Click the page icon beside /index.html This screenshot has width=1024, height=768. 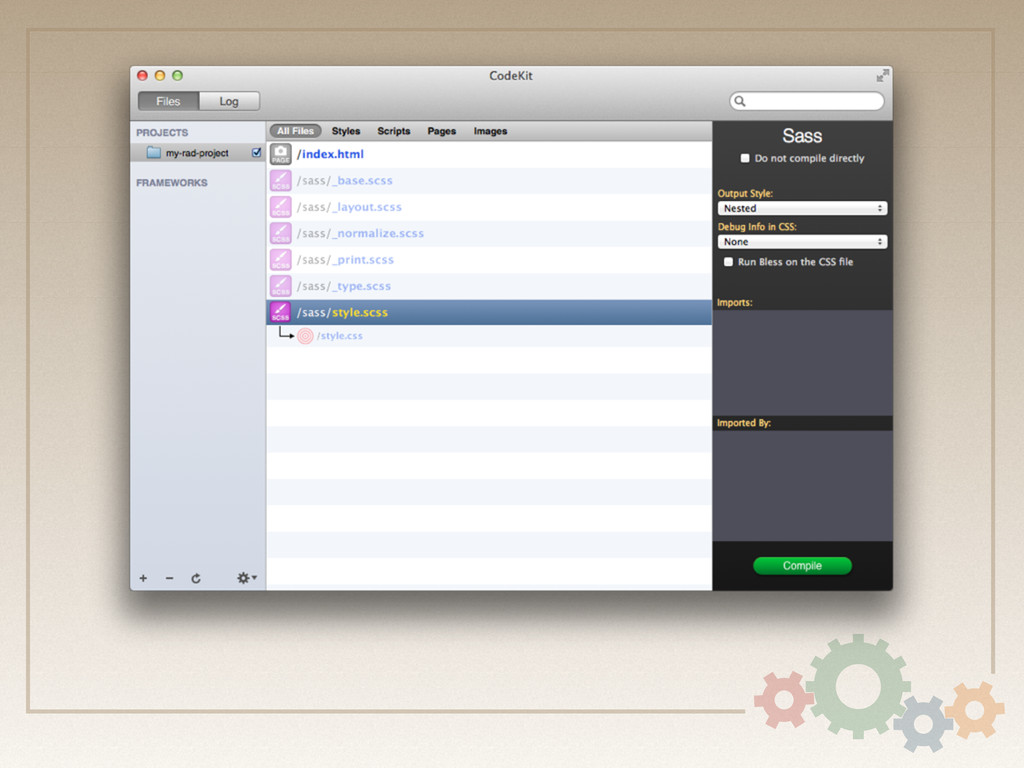click(x=281, y=154)
